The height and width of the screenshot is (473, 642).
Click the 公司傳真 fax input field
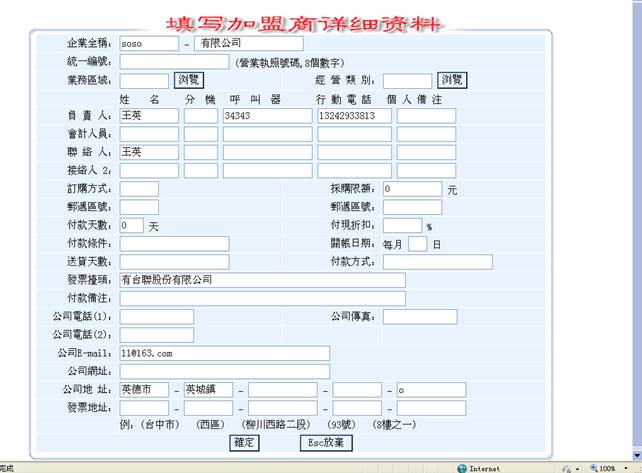pos(419,317)
